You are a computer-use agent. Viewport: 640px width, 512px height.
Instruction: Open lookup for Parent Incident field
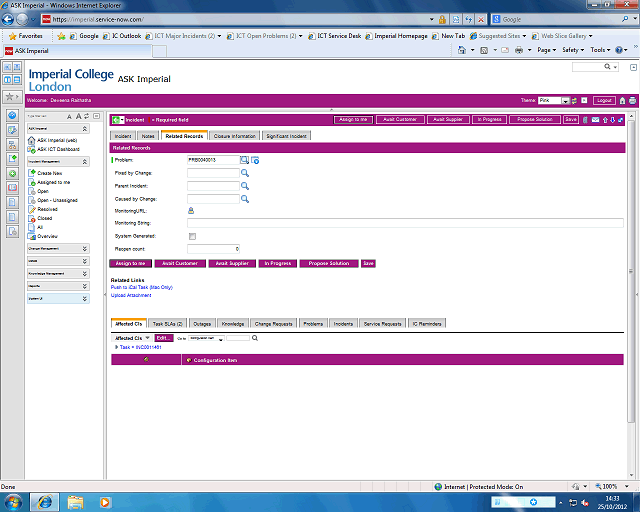pos(244,186)
